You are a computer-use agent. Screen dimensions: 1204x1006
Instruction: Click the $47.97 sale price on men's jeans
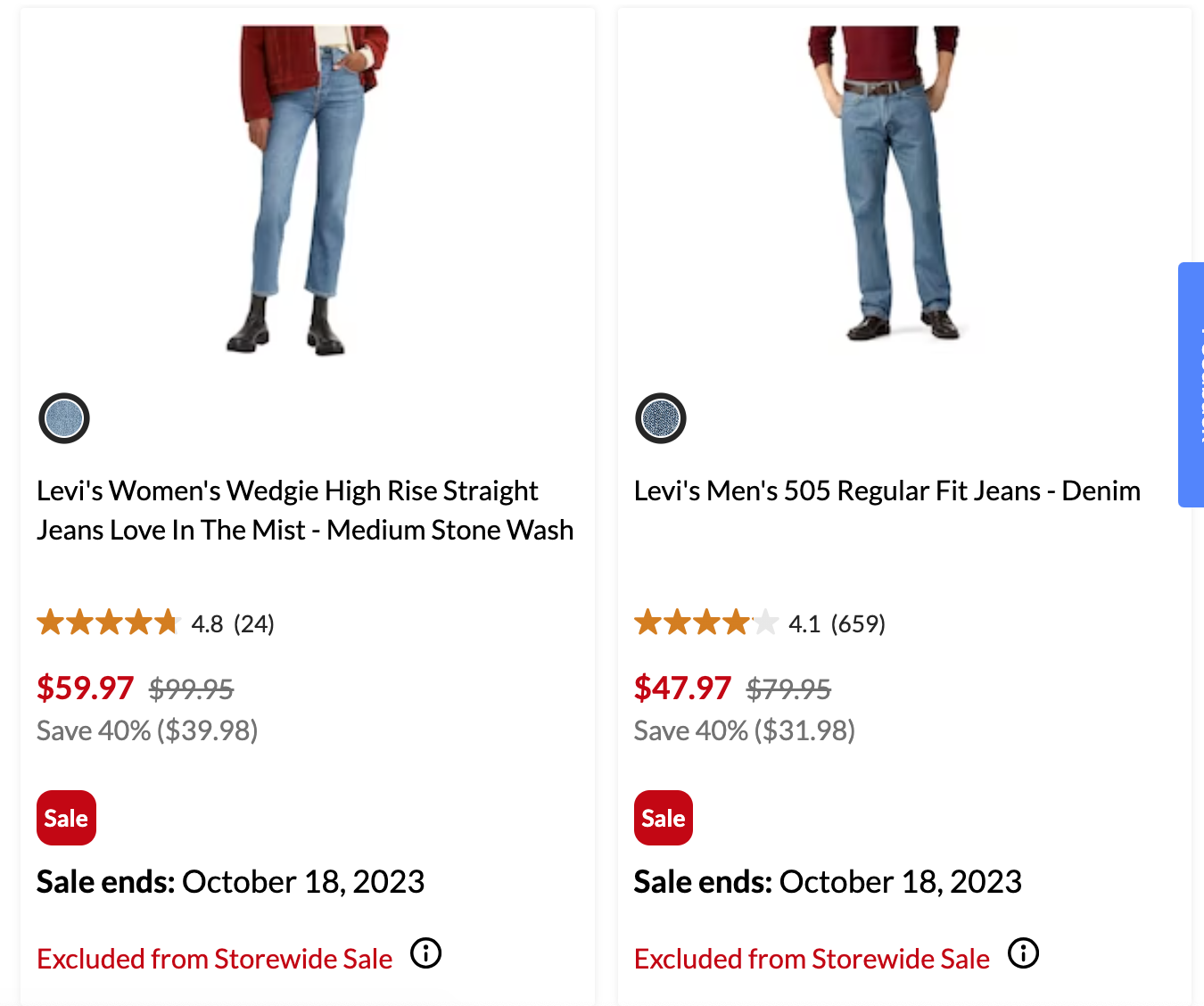pyautogui.click(x=683, y=687)
